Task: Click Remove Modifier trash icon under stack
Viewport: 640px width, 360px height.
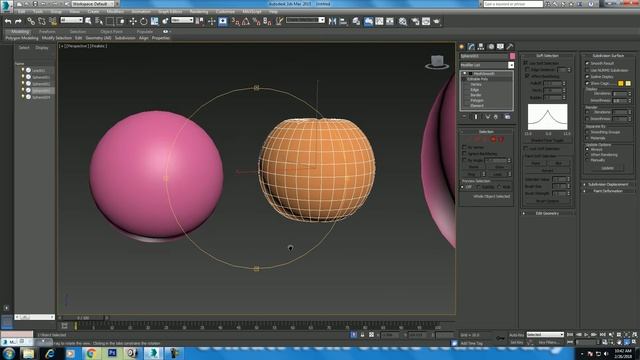Action: pos(496,117)
